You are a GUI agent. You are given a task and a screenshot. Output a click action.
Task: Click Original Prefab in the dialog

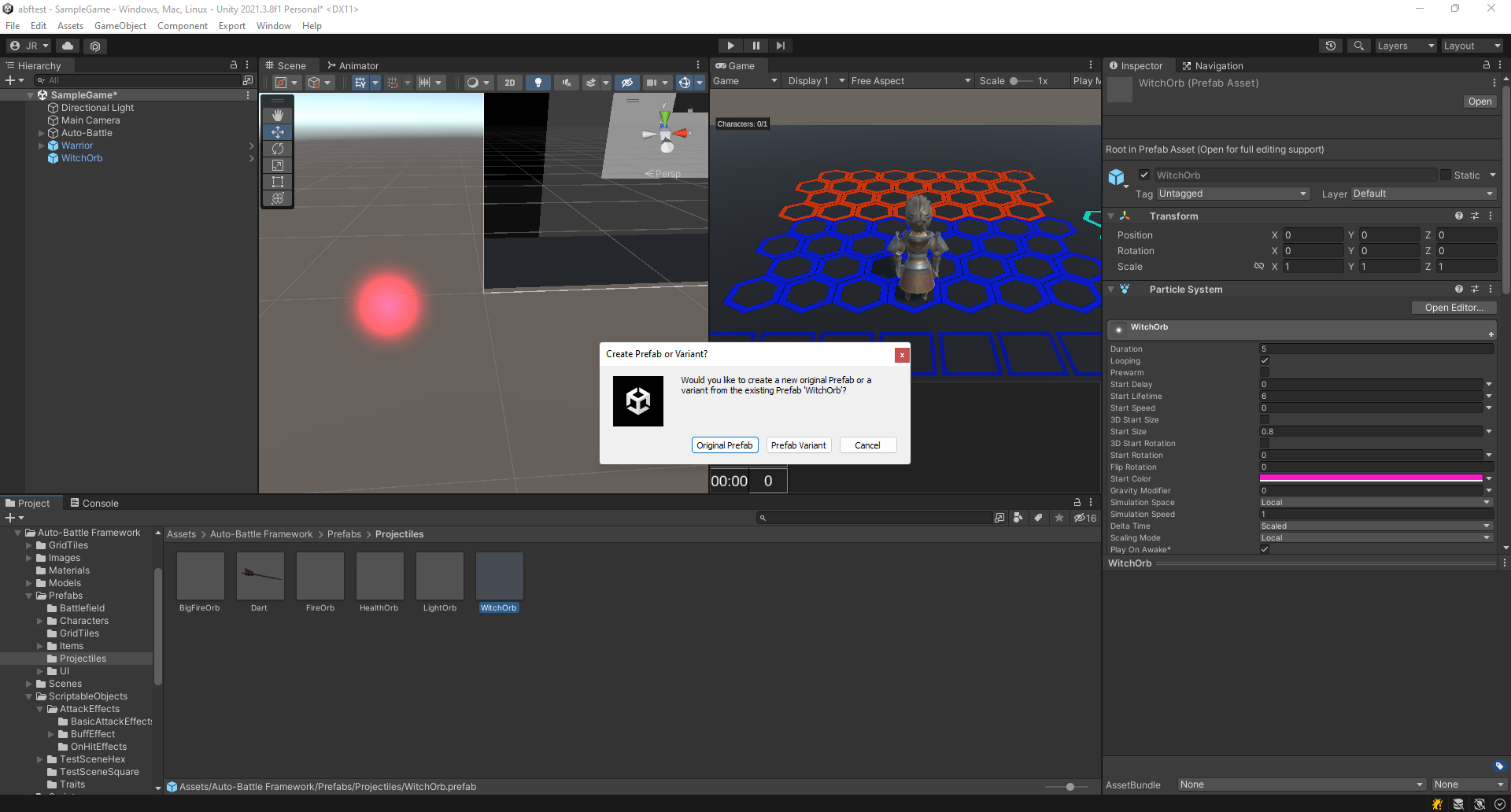point(725,445)
